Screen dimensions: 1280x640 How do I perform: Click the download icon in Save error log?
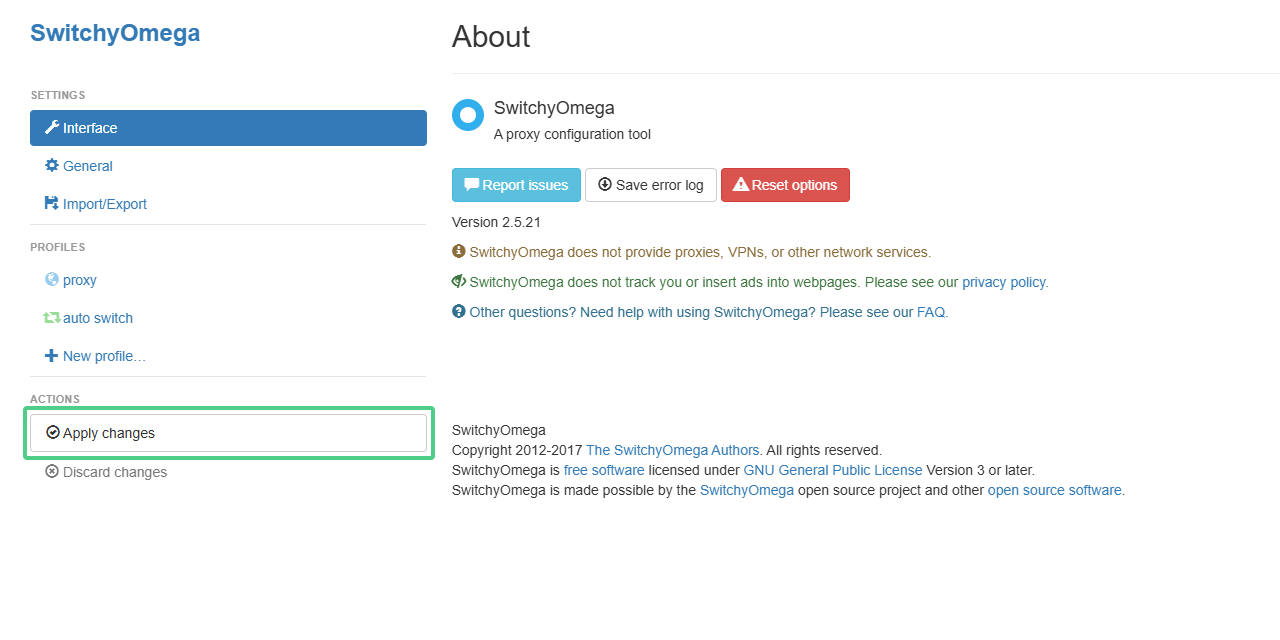click(x=605, y=185)
